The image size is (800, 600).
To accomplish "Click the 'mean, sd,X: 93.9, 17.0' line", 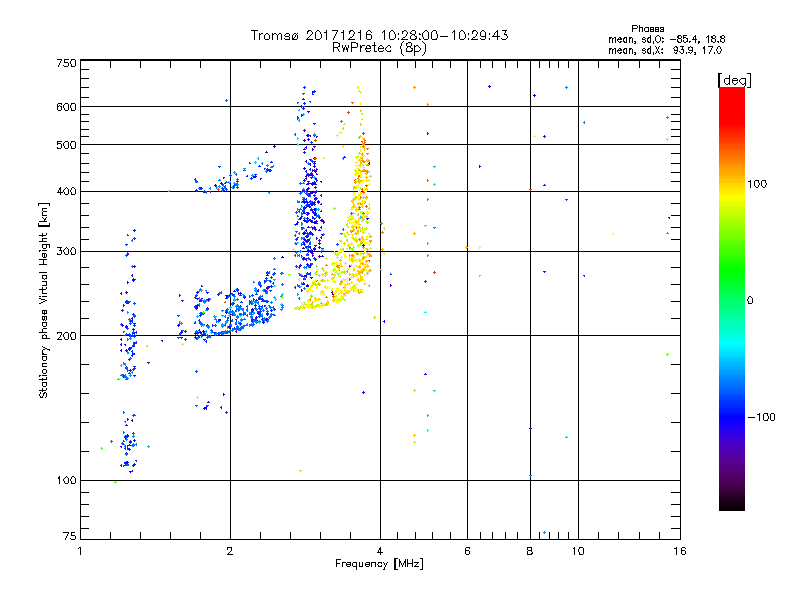I will (x=665, y=51).
